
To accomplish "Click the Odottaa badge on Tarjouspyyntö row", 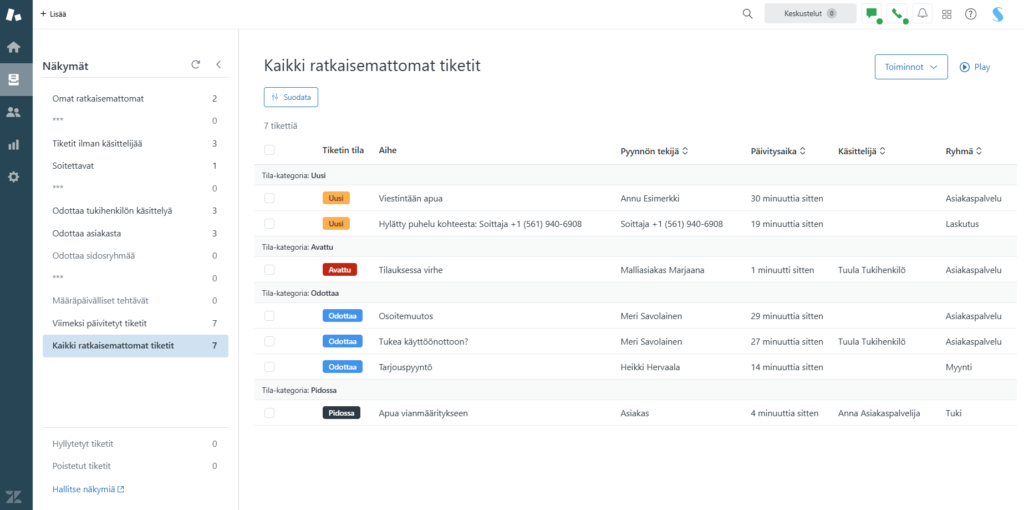I will tap(342, 367).
